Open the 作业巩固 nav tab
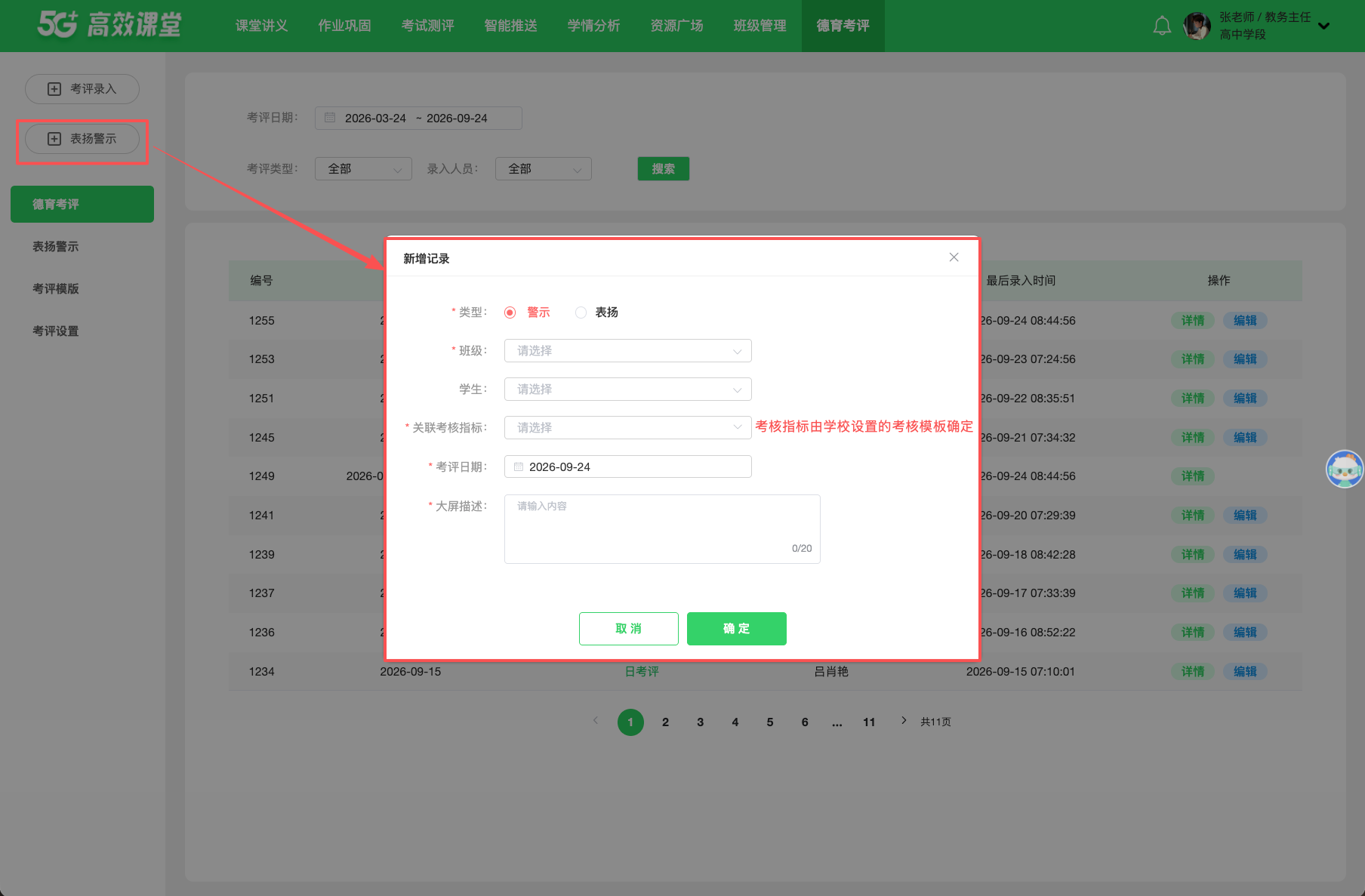Viewport: 1365px width, 896px height. click(x=345, y=26)
